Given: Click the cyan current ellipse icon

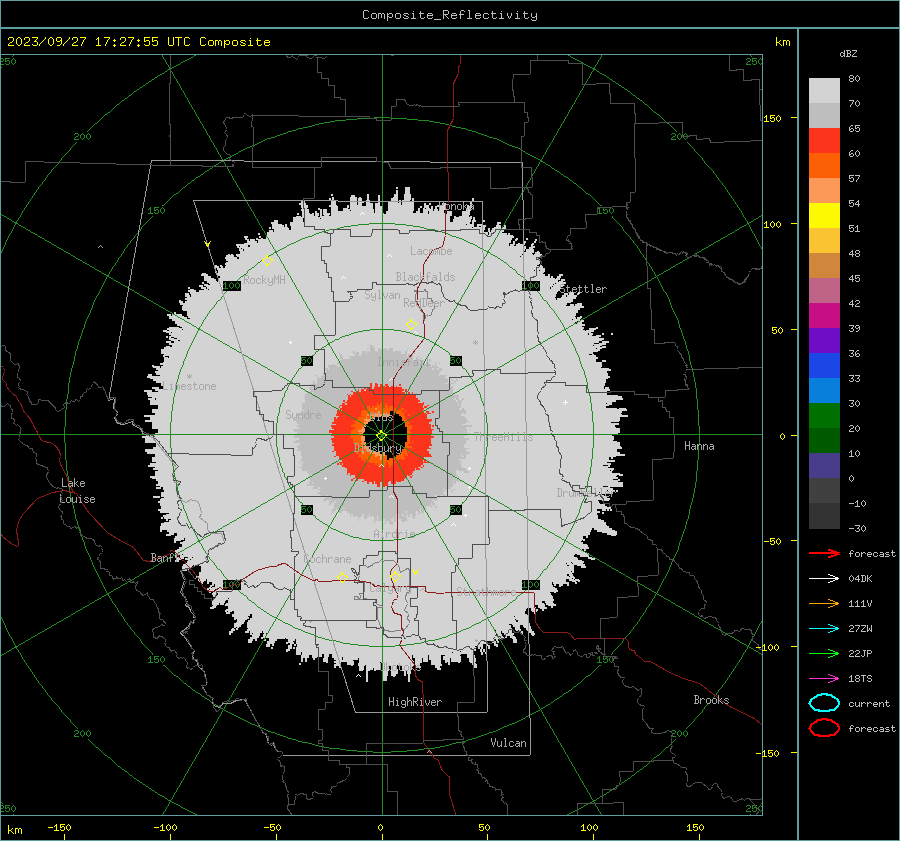Looking at the screenshot, I should pyautogui.click(x=824, y=703).
